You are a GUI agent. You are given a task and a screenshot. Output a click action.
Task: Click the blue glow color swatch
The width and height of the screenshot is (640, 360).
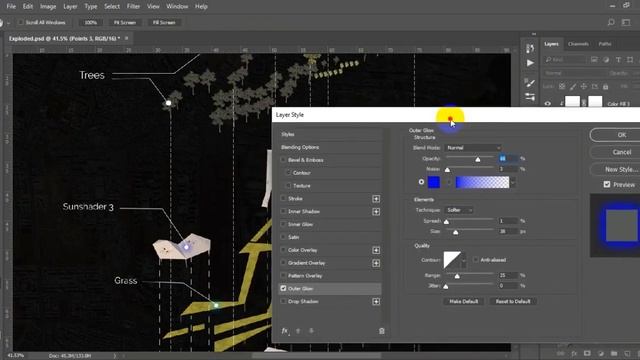pos(433,182)
